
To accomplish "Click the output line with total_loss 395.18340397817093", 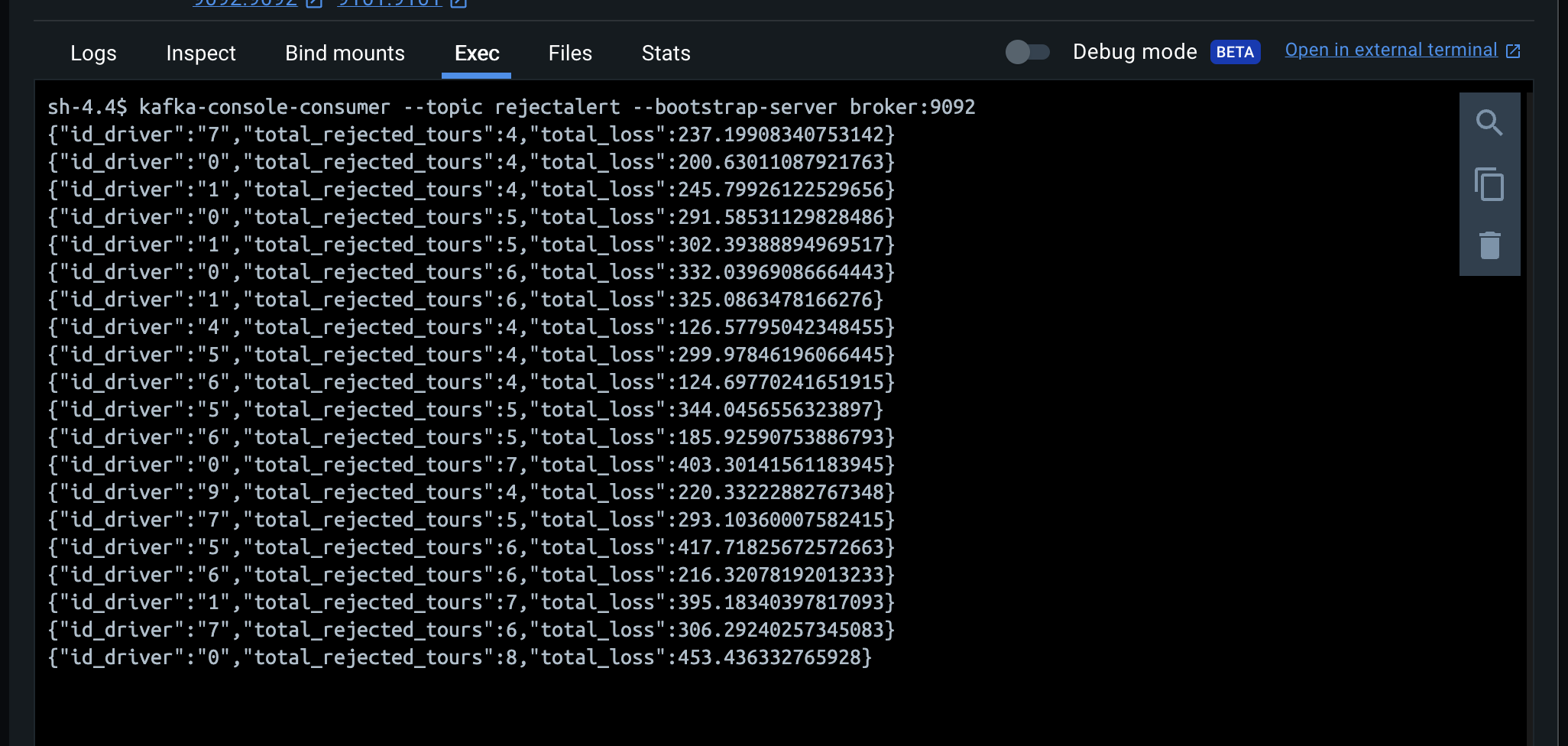I will (471, 602).
